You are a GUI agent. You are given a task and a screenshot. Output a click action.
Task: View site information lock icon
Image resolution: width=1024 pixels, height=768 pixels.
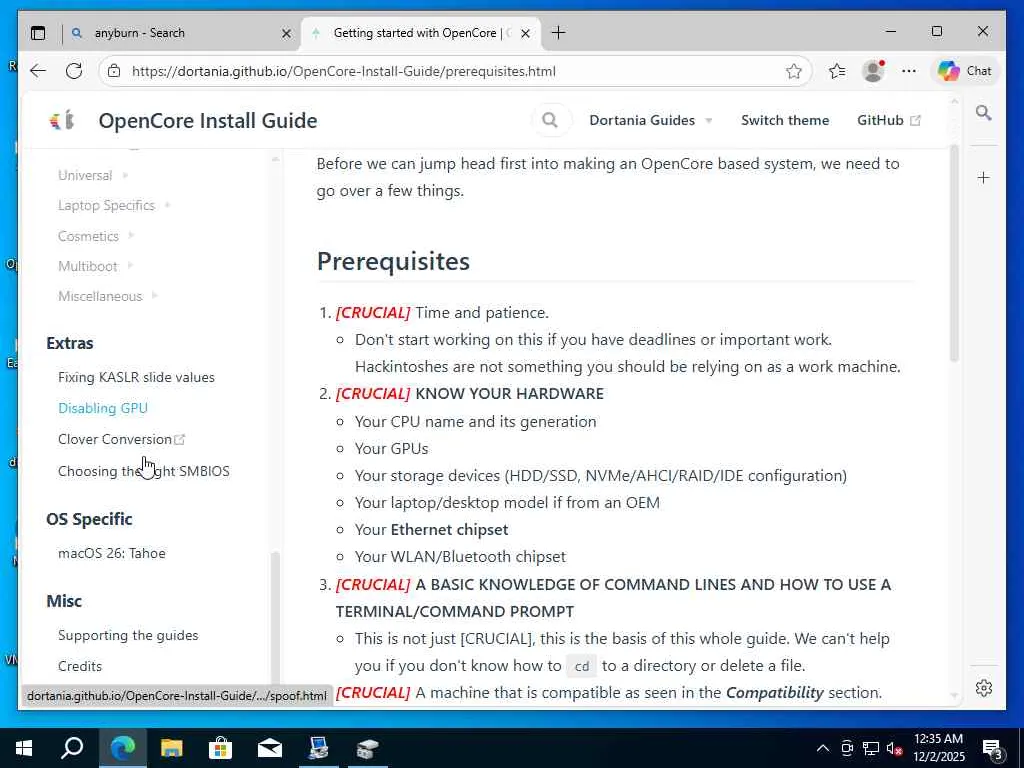click(x=114, y=71)
